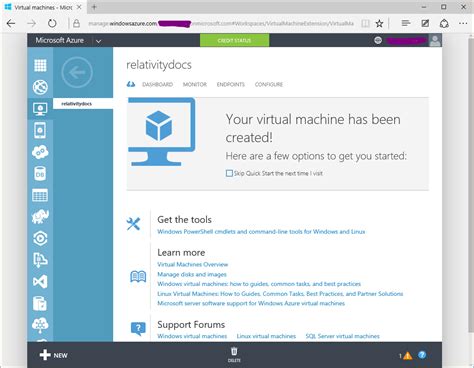
Task: Open Linux Virtual Machines How to Guides link
Action: tap(280, 294)
